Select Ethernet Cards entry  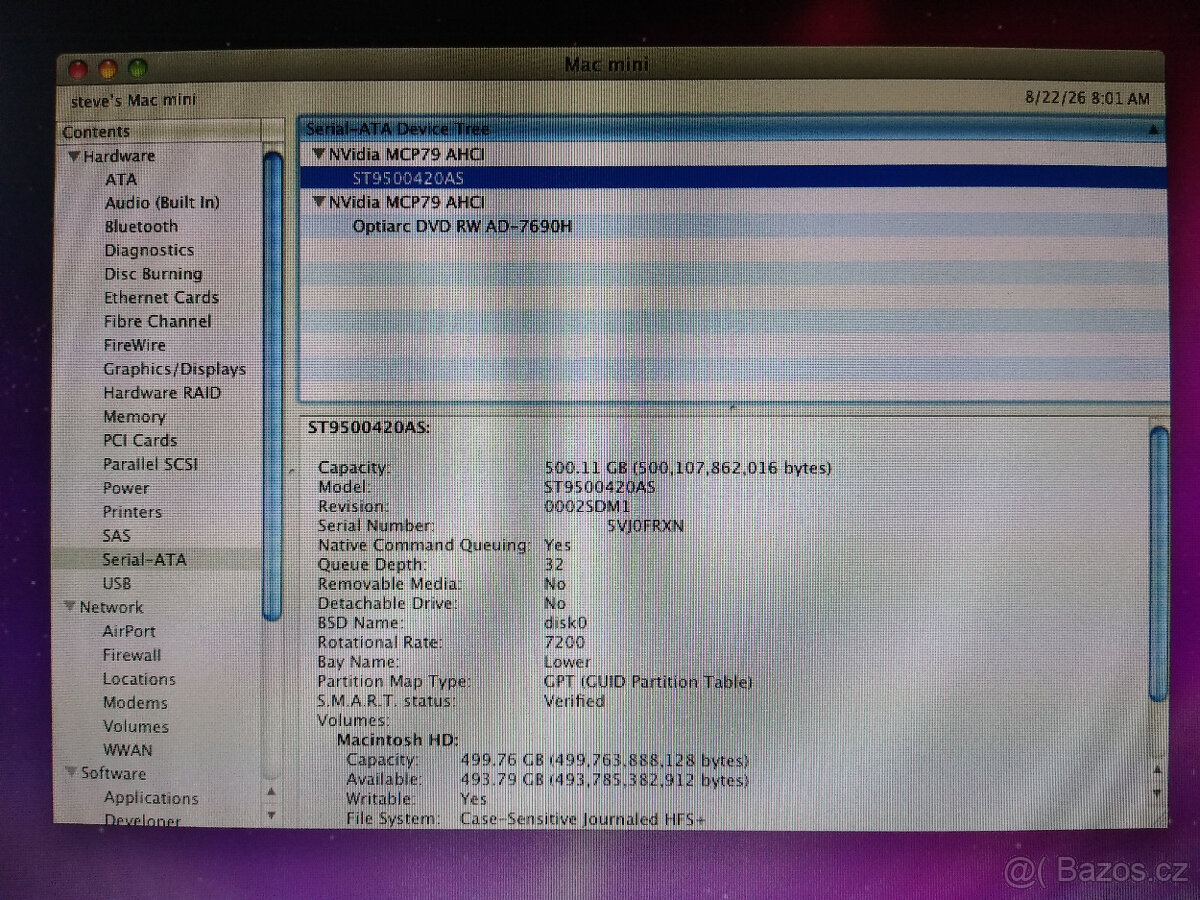[161, 297]
